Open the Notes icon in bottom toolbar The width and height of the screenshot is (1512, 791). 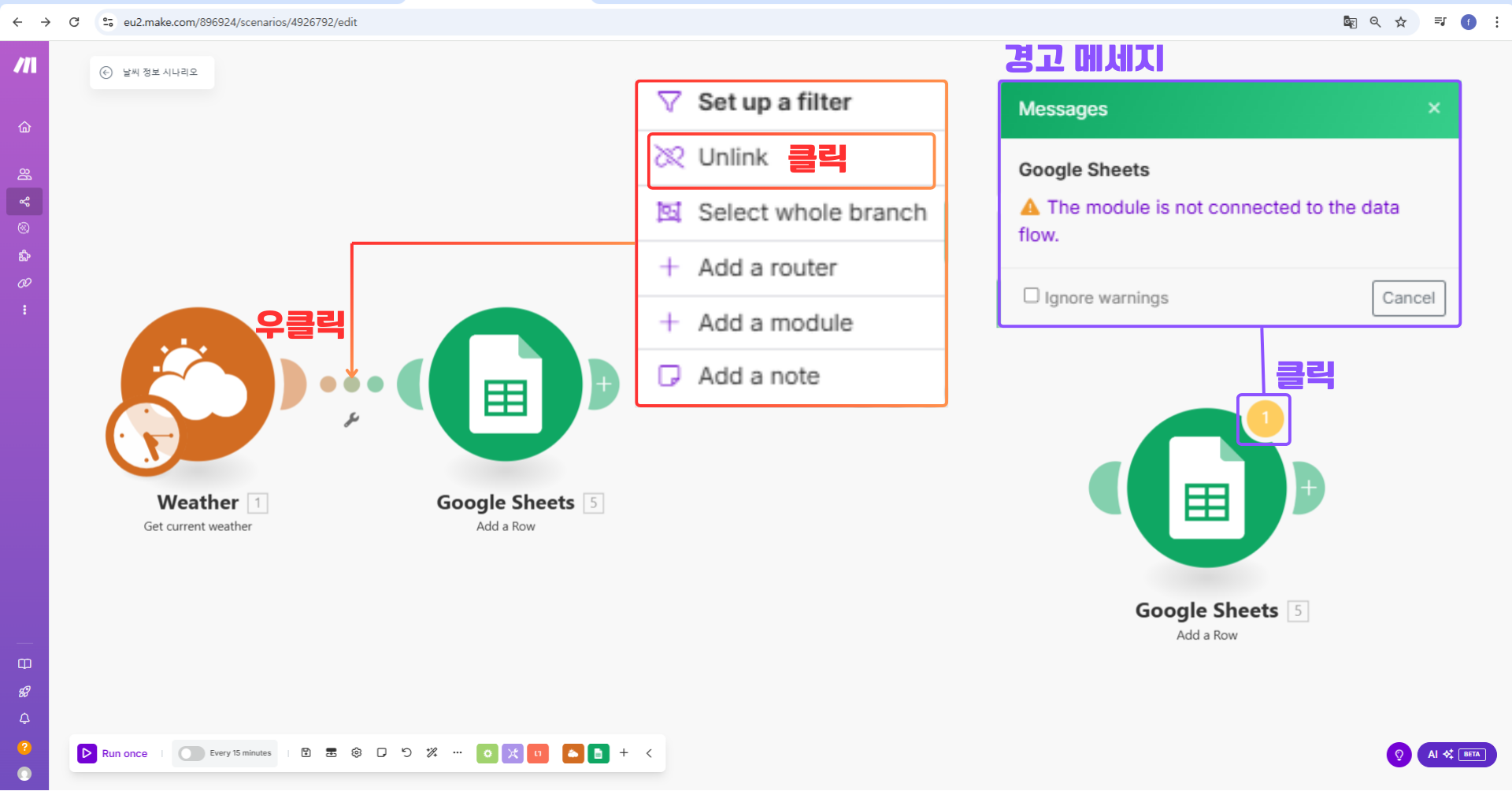[382, 753]
